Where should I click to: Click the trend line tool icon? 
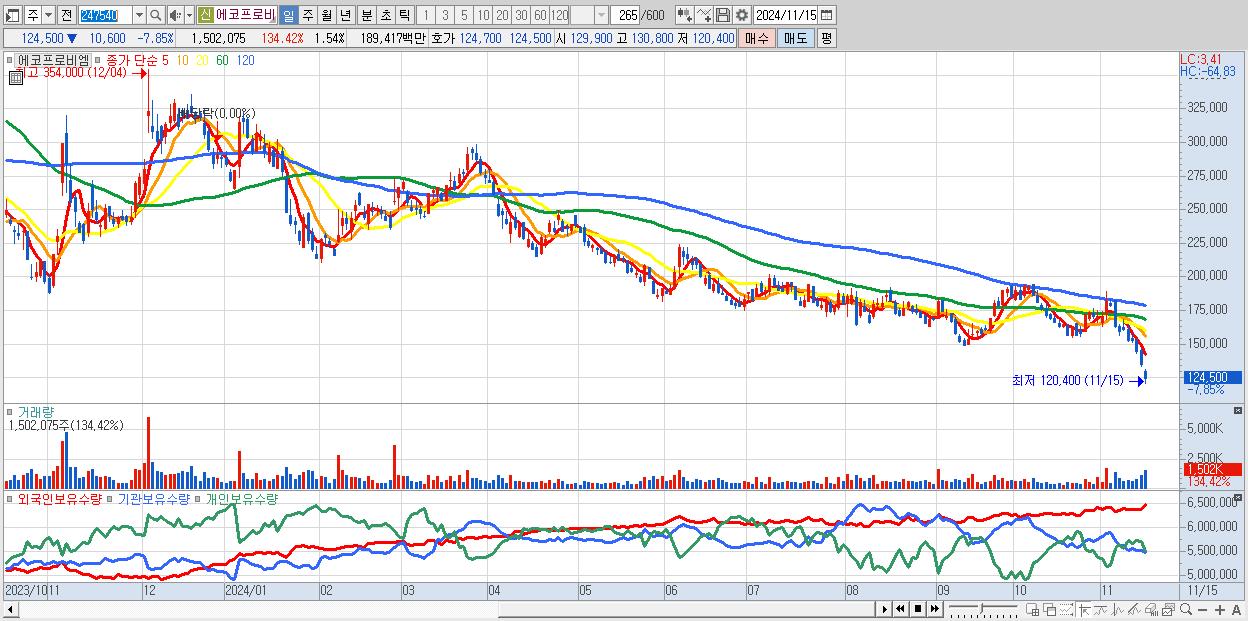[x=1100, y=610]
